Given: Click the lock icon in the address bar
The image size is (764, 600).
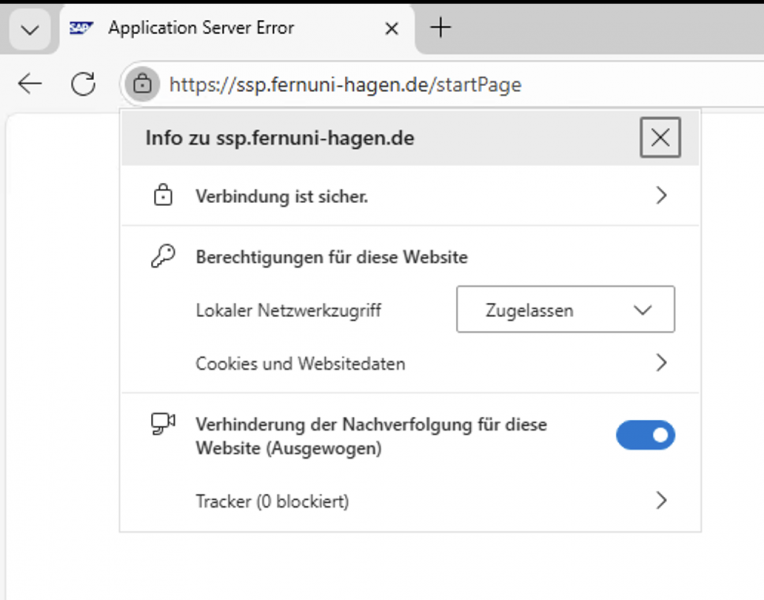Looking at the screenshot, I should [143, 84].
